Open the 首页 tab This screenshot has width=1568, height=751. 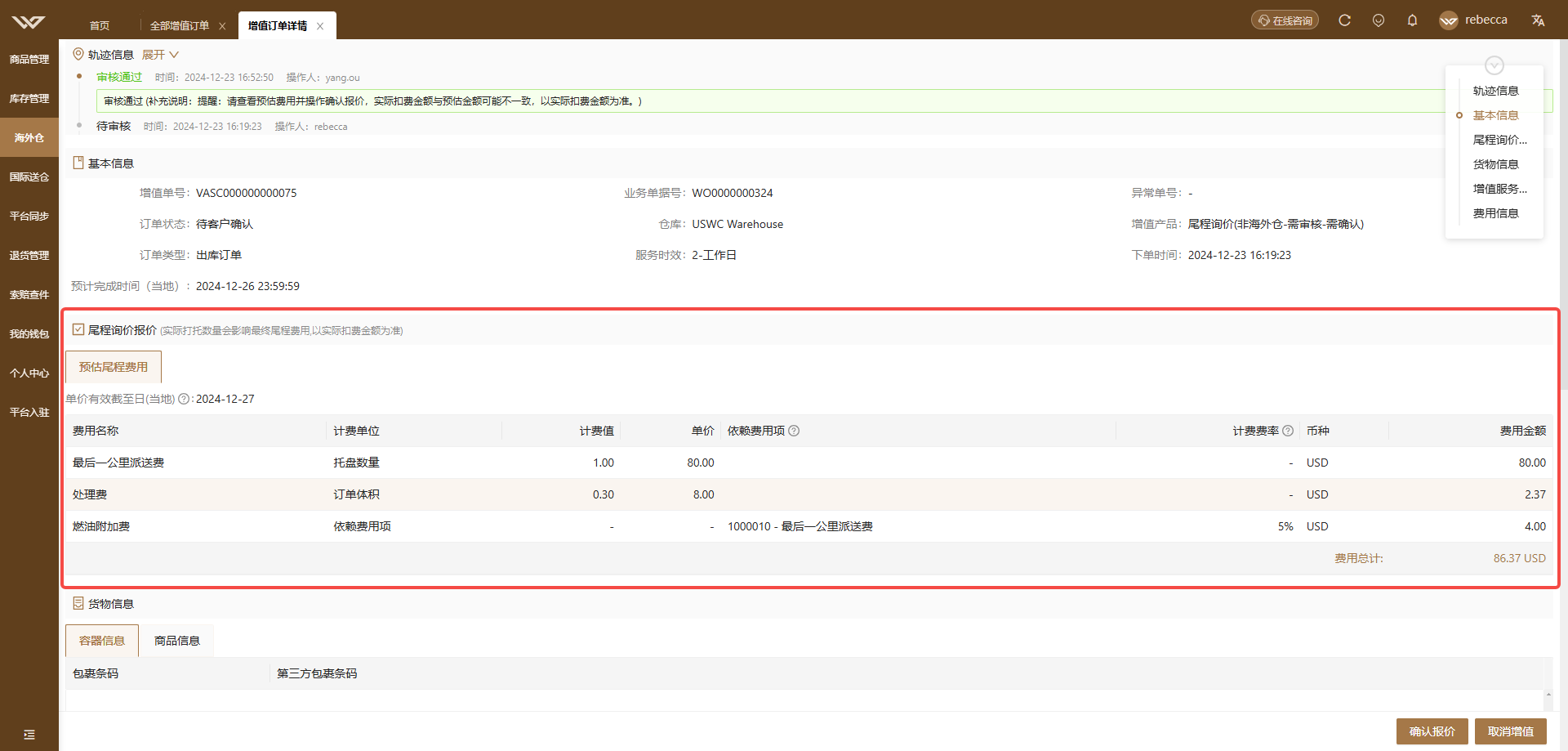100,26
